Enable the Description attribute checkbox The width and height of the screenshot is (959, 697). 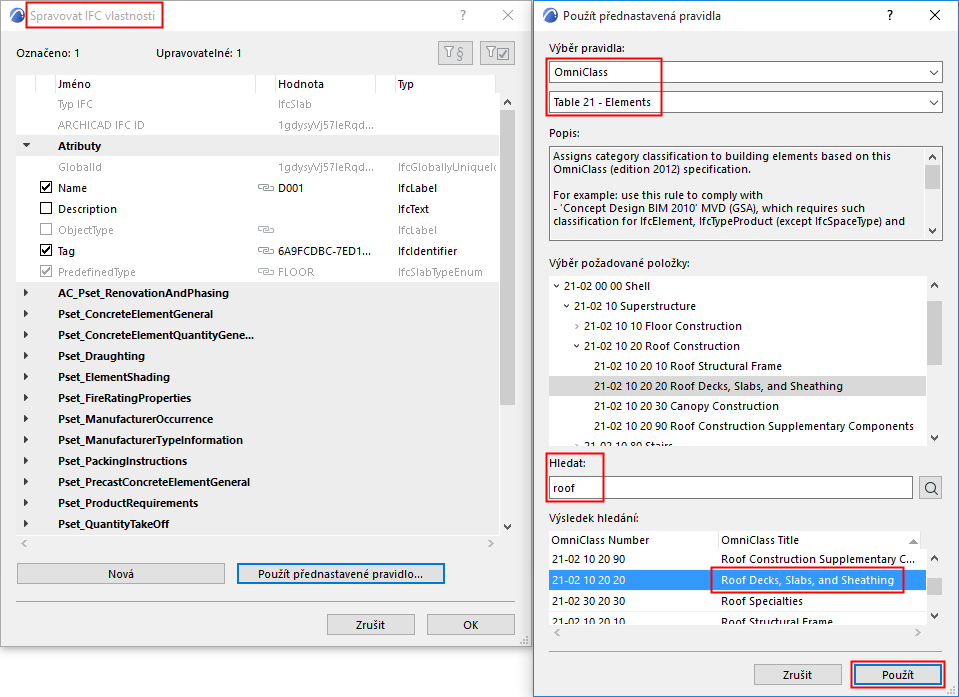tap(46, 208)
